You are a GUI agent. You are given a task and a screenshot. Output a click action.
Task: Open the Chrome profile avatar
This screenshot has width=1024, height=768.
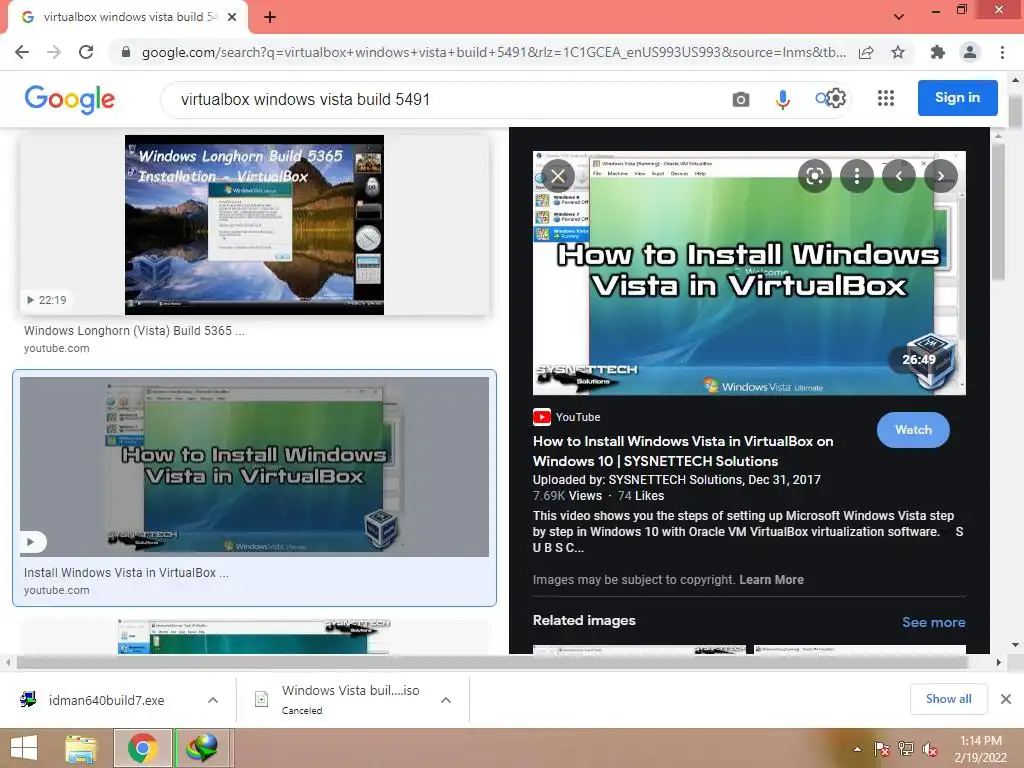(970, 52)
